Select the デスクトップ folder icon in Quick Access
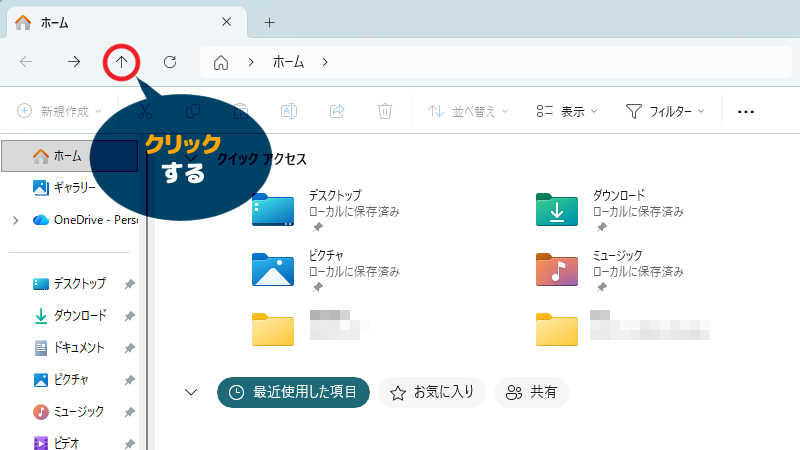 tap(273, 210)
